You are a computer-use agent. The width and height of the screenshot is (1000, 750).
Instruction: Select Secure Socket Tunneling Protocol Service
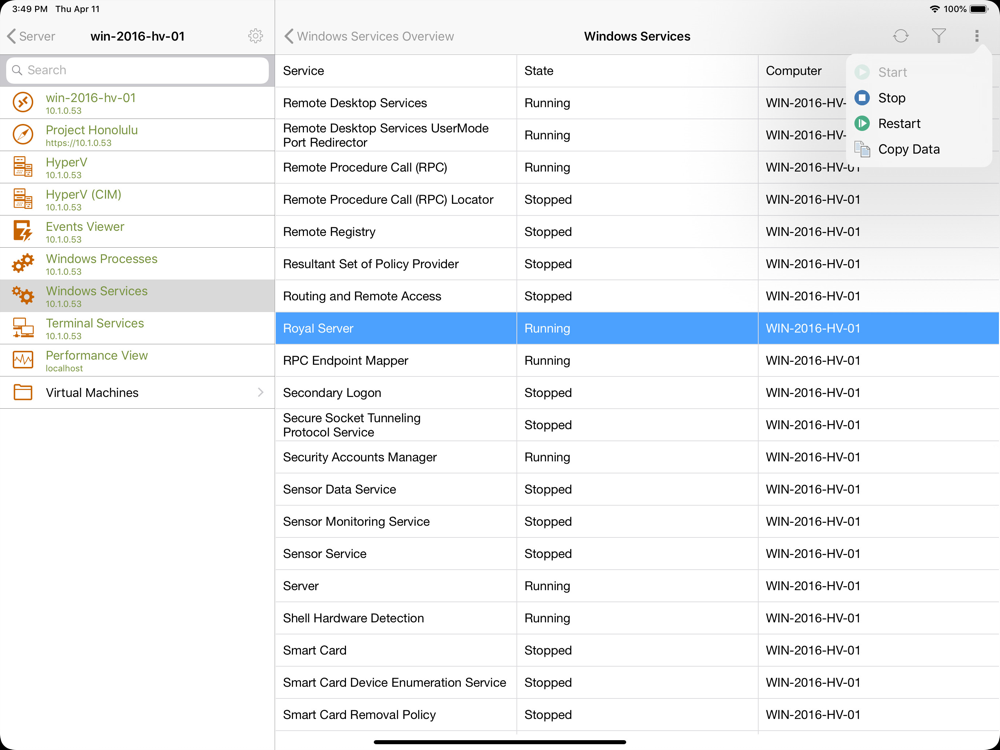point(637,425)
